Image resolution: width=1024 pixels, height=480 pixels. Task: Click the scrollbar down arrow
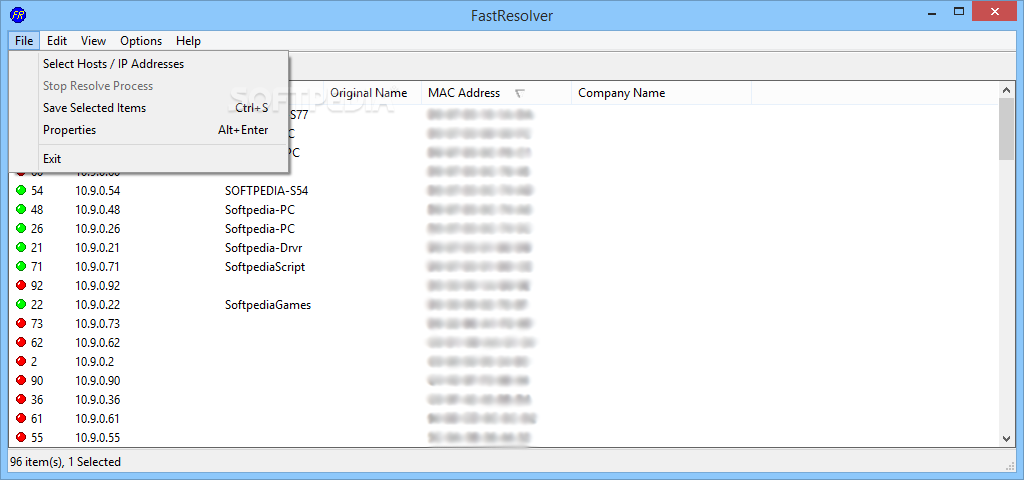(1006, 439)
